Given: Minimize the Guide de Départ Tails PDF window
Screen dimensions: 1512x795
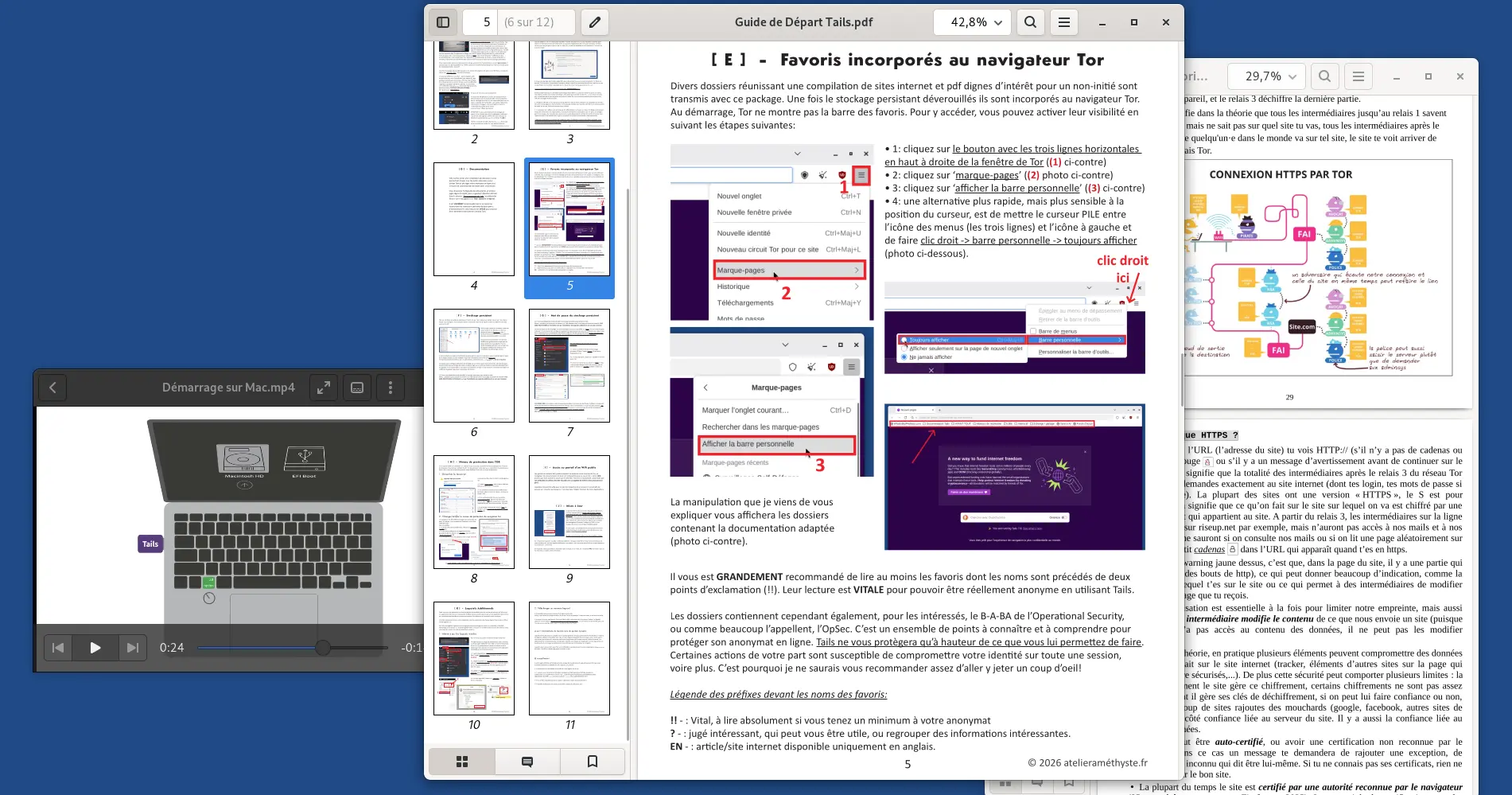Looking at the screenshot, I should click(x=1102, y=22).
